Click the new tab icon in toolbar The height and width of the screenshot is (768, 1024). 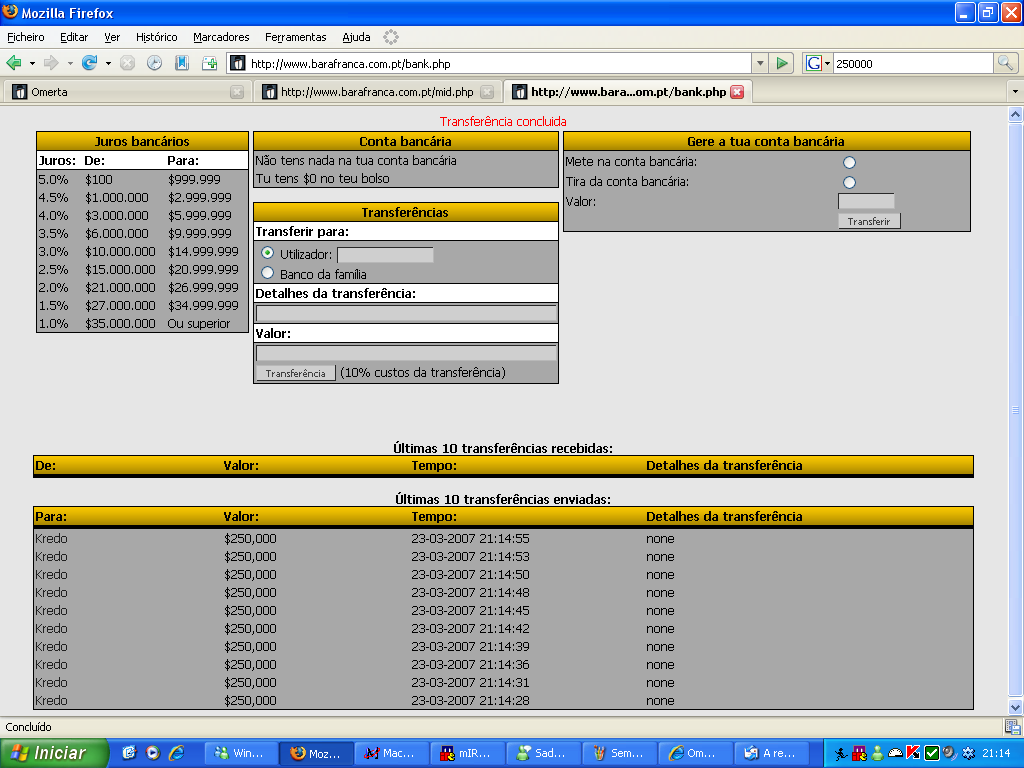click(210, 63)
